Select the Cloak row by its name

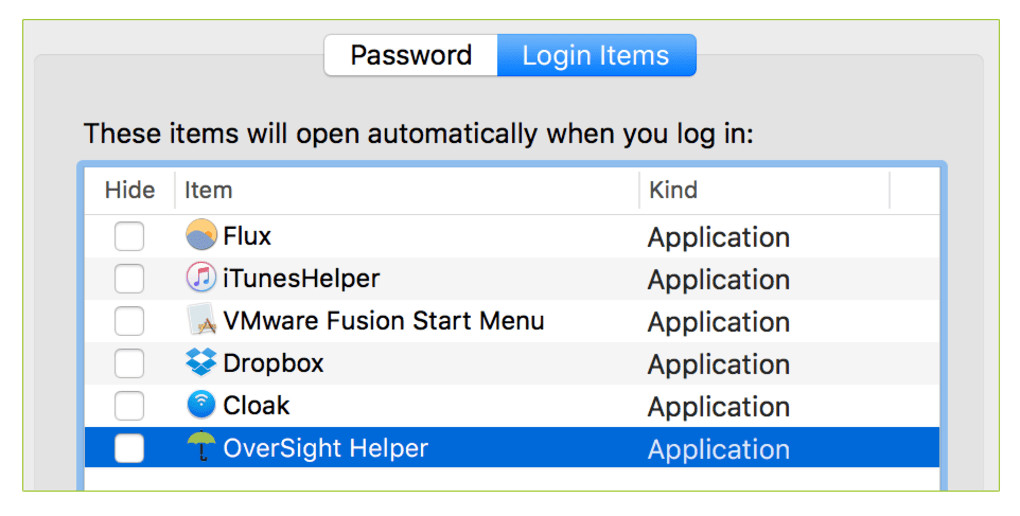coord(256,405)
